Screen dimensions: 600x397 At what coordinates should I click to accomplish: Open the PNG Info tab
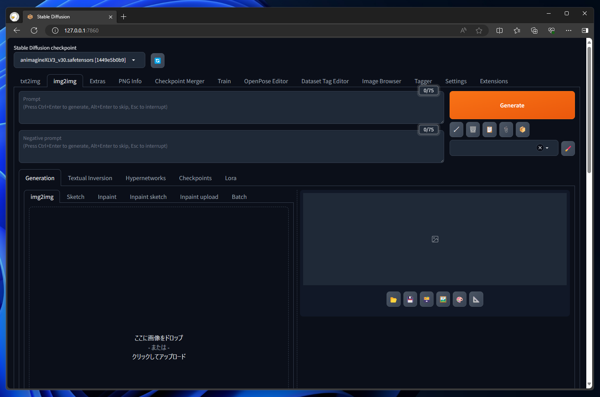[x=130, y=81]
